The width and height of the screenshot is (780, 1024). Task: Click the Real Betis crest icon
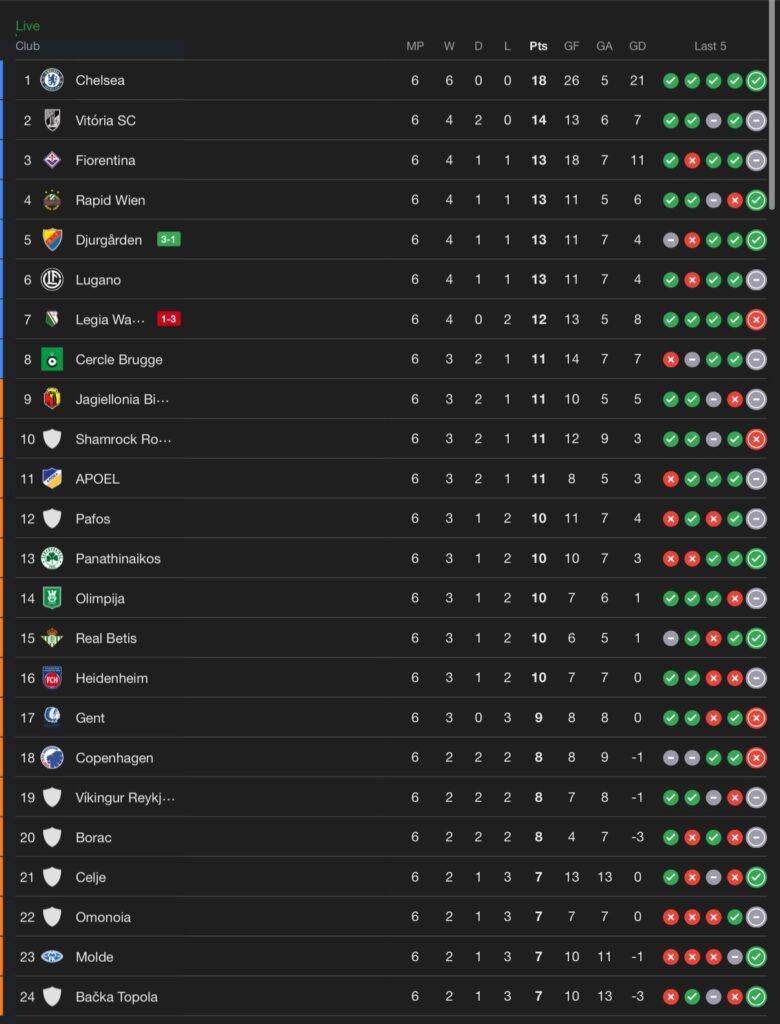[52, 638]
